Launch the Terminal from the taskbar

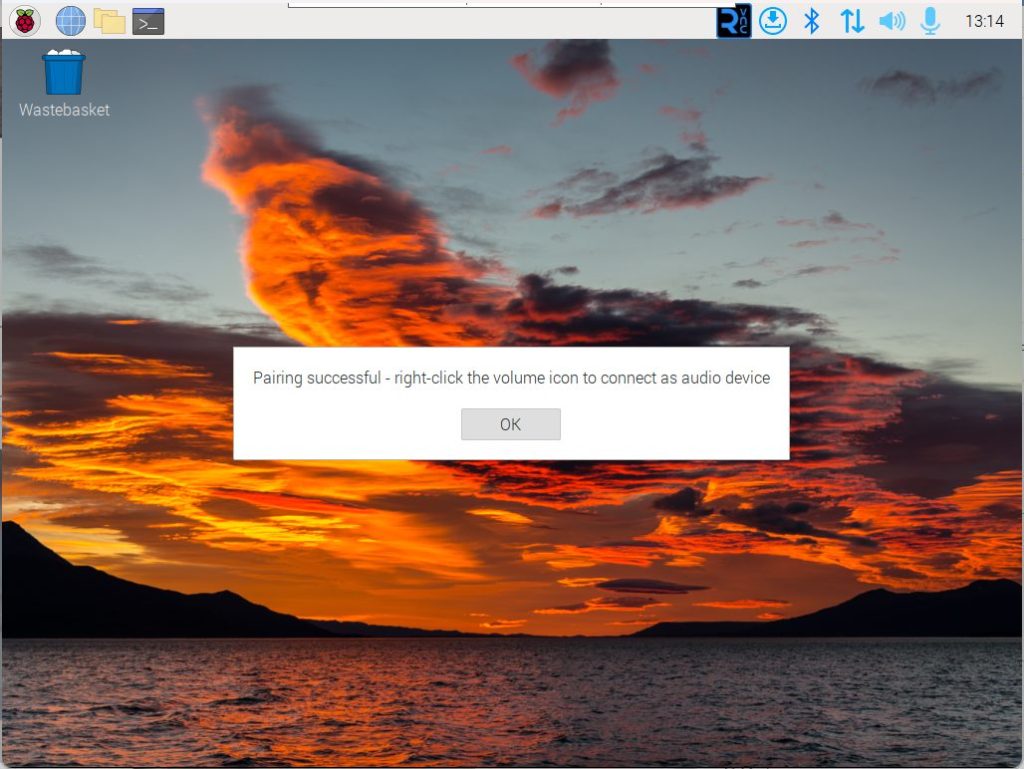(148, 21)
